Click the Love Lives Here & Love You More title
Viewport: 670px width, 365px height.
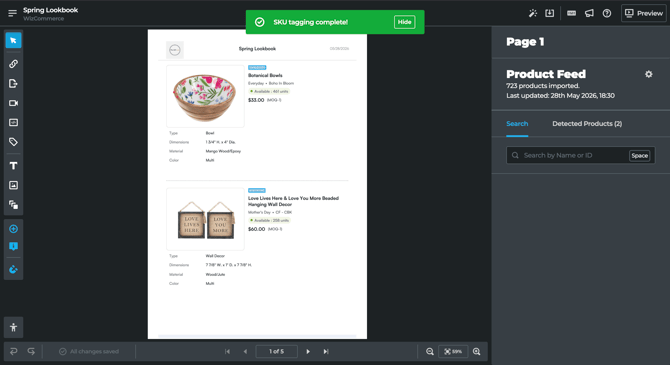point(293,201)
